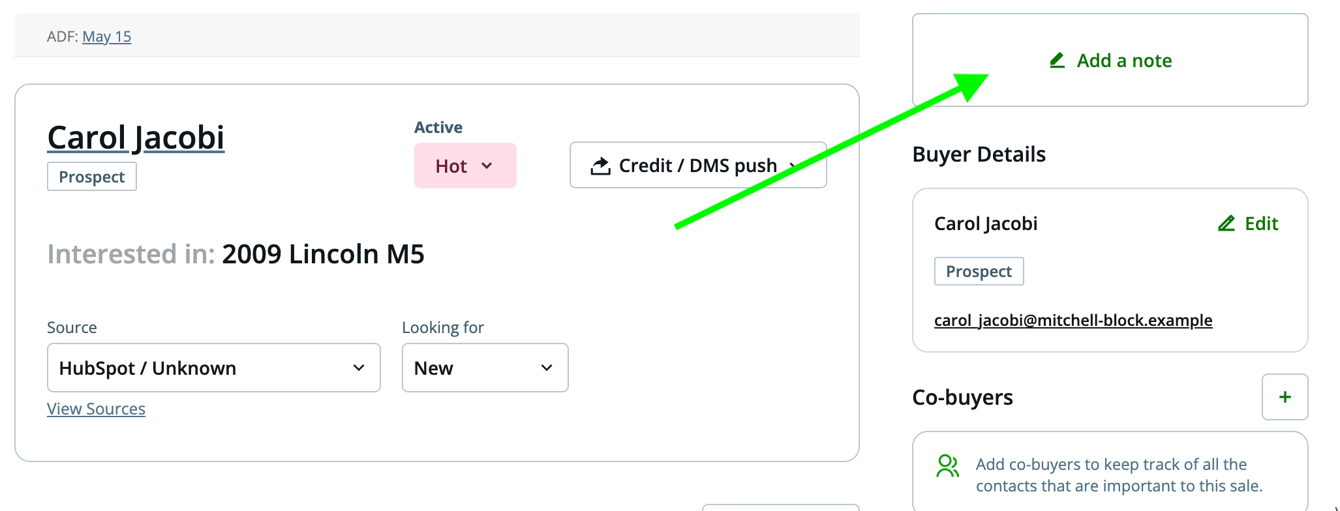Add a co-buyer with the plus button
Image resolution: width=1340 pixels, height=511 pixels.
point(1285,398)
